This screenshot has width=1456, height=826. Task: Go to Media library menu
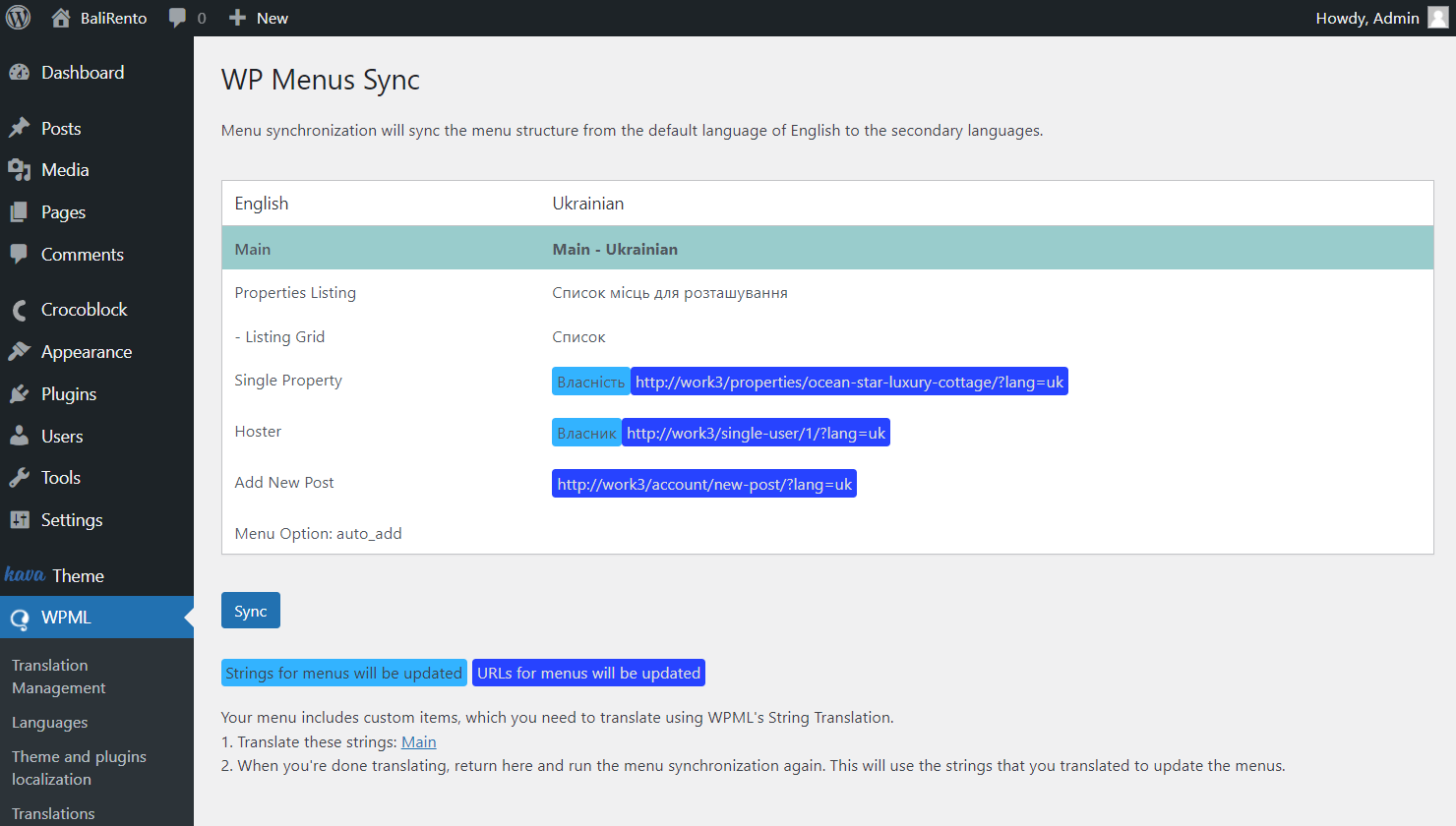click(65, 170)
